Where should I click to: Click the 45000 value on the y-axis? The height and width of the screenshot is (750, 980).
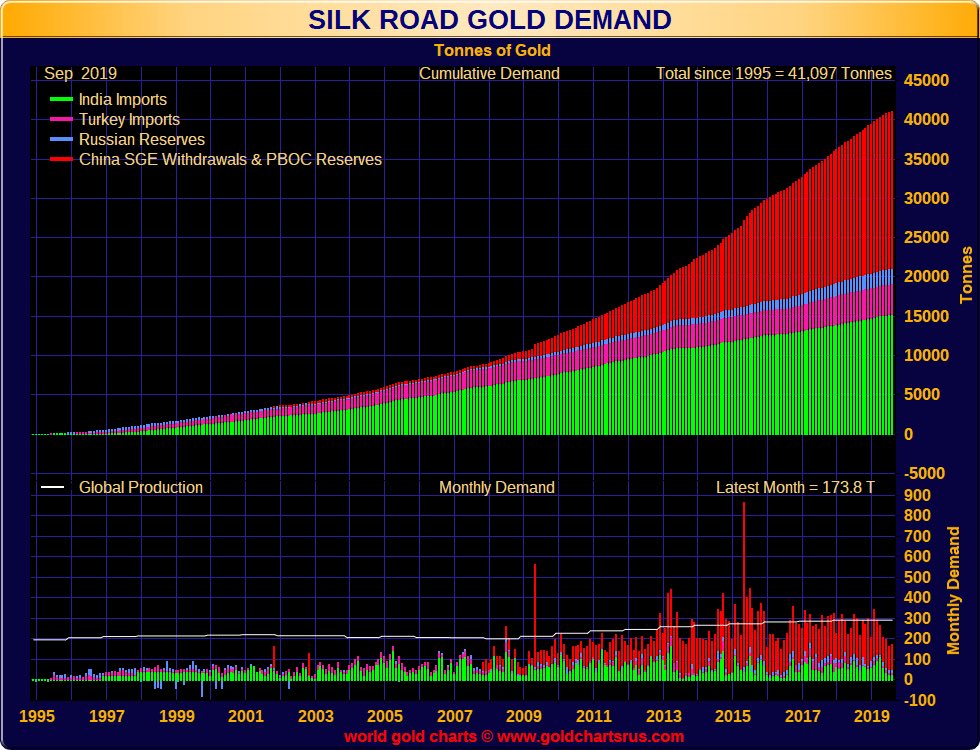click(926, 80)
